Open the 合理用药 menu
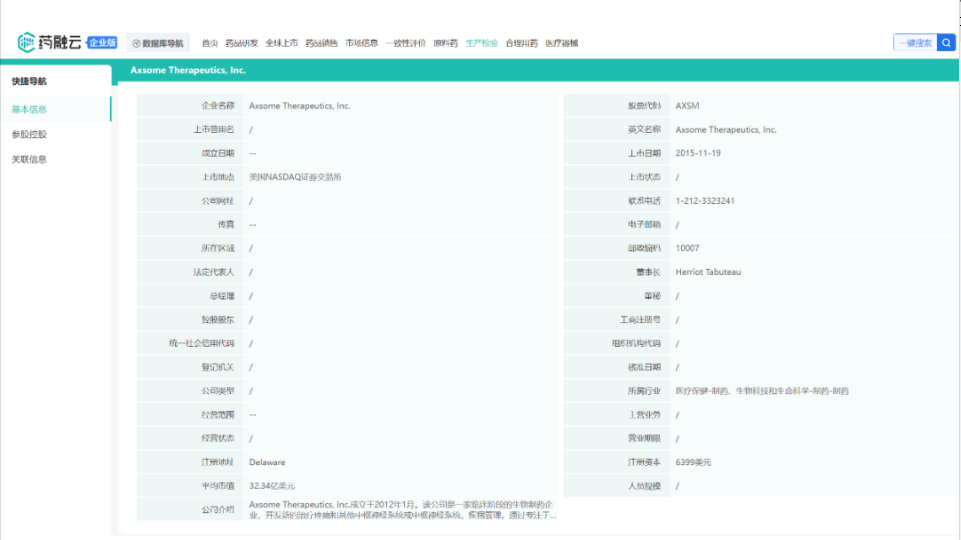Image resolution: width=961 pixels, height=540 pixels. tap(522, 43)
